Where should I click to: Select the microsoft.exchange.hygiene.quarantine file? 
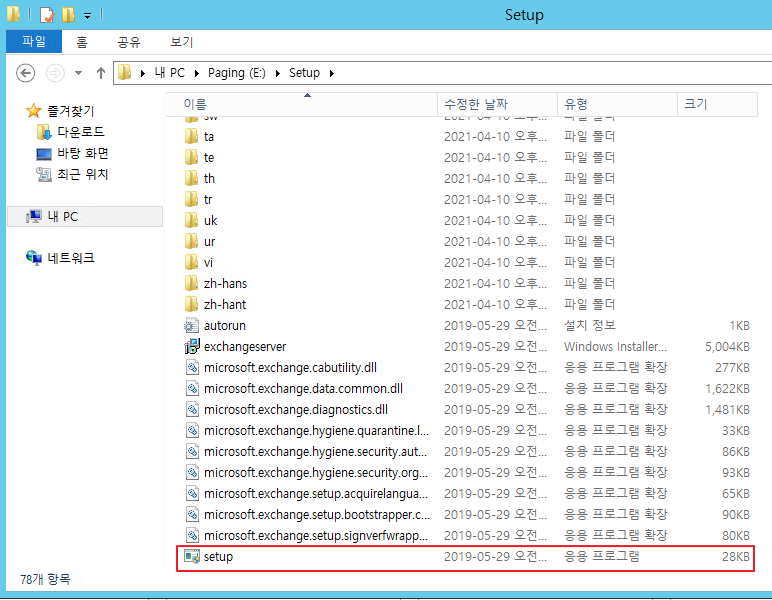317,431
